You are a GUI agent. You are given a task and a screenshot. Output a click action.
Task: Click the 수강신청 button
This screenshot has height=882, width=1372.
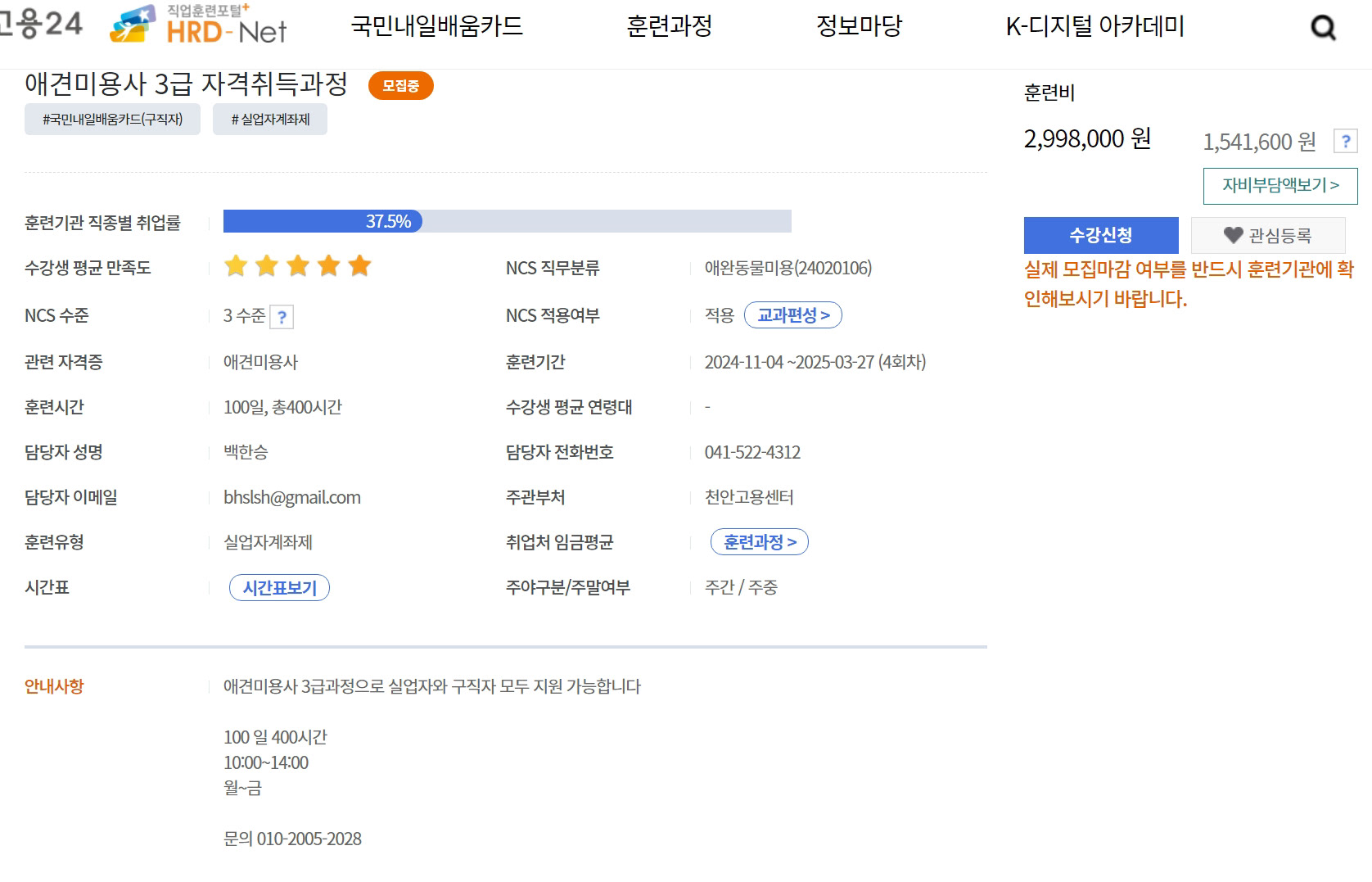[1100, 236]
